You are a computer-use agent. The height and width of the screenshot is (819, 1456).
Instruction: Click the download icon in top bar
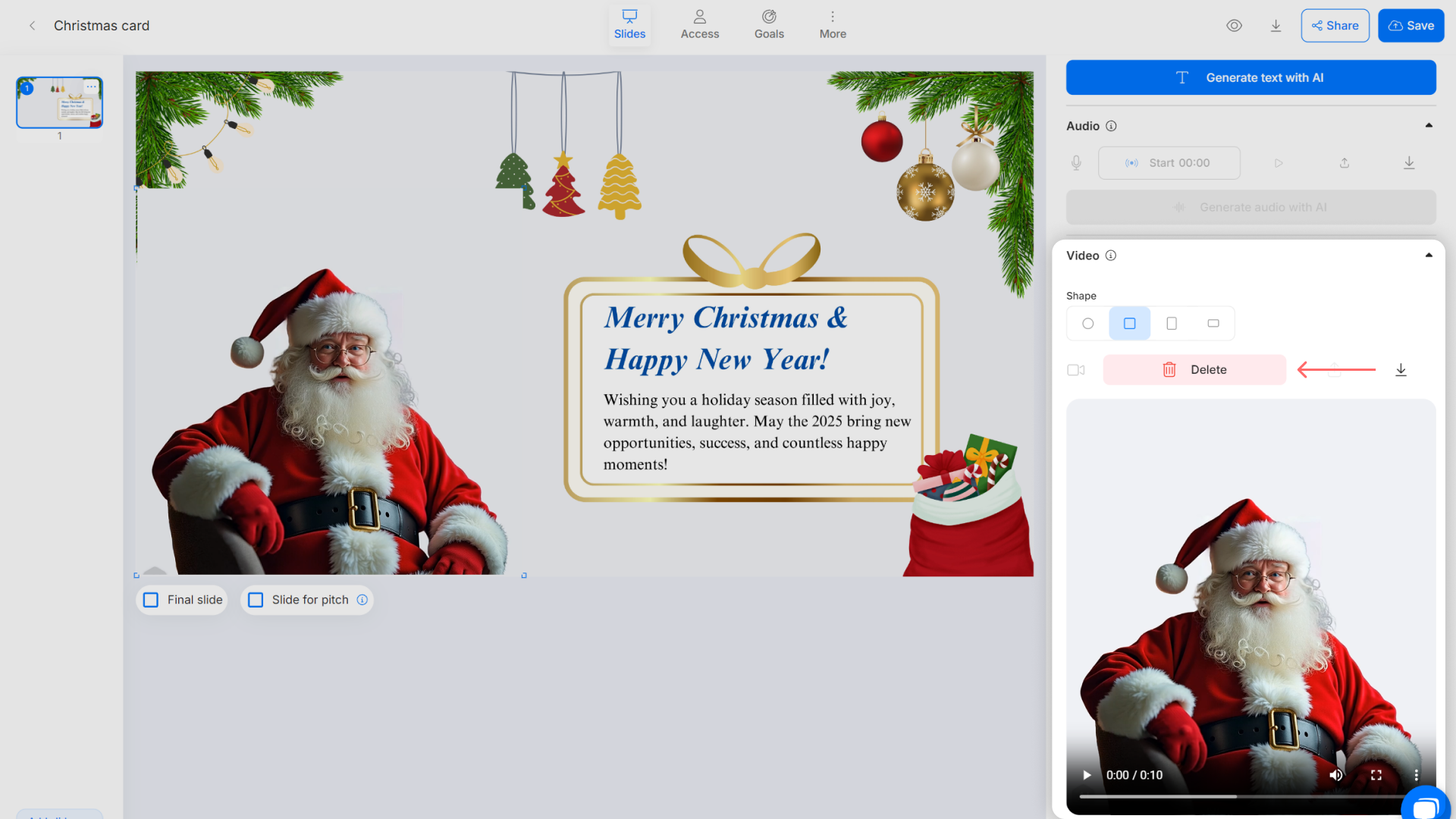[1276, 26]
